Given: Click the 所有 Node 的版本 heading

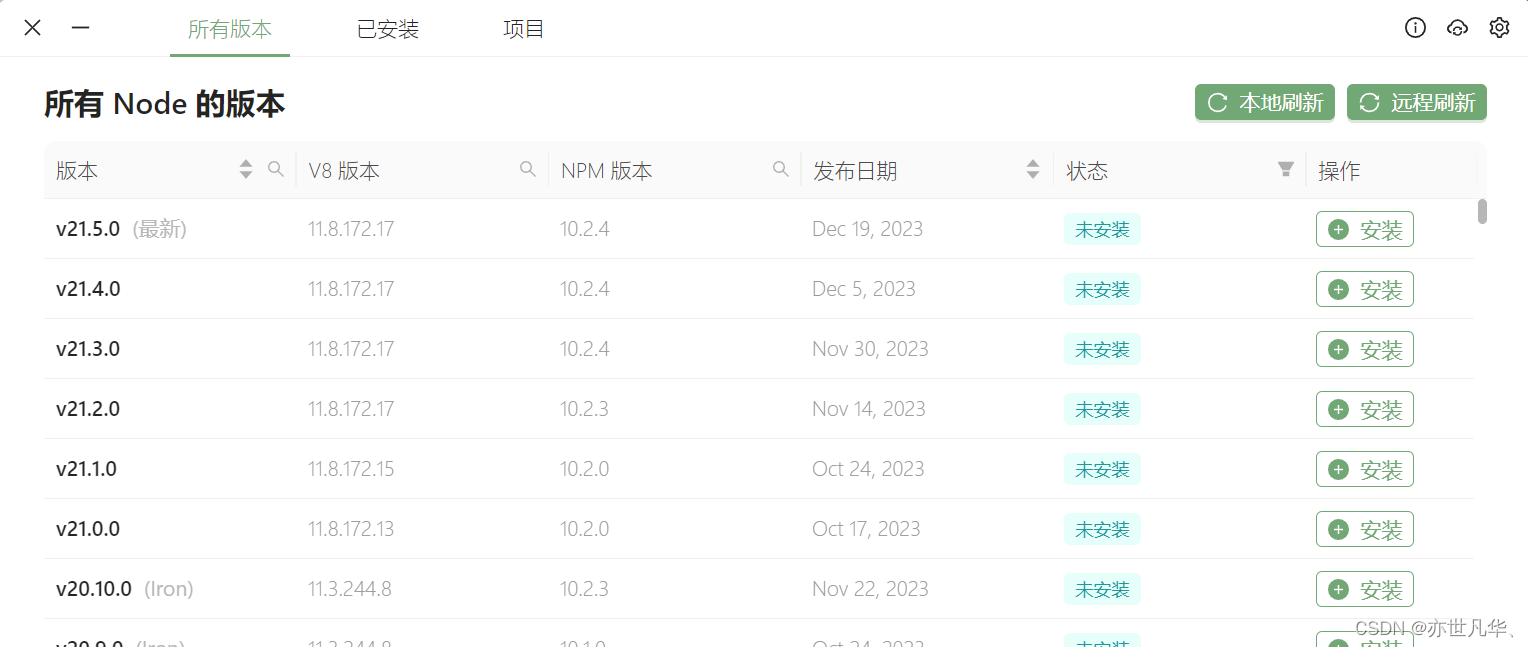Looking at the screenshot, I should pos(165,104).
